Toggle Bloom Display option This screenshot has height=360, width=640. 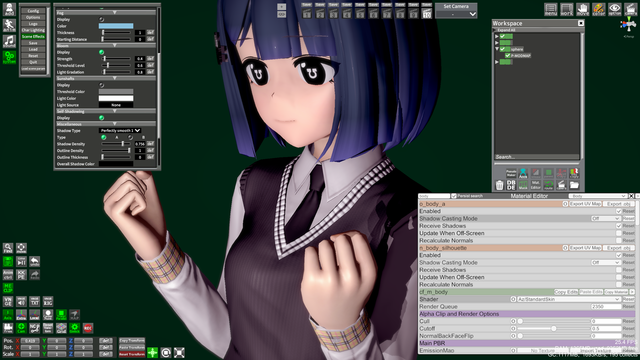pos(102,52)
